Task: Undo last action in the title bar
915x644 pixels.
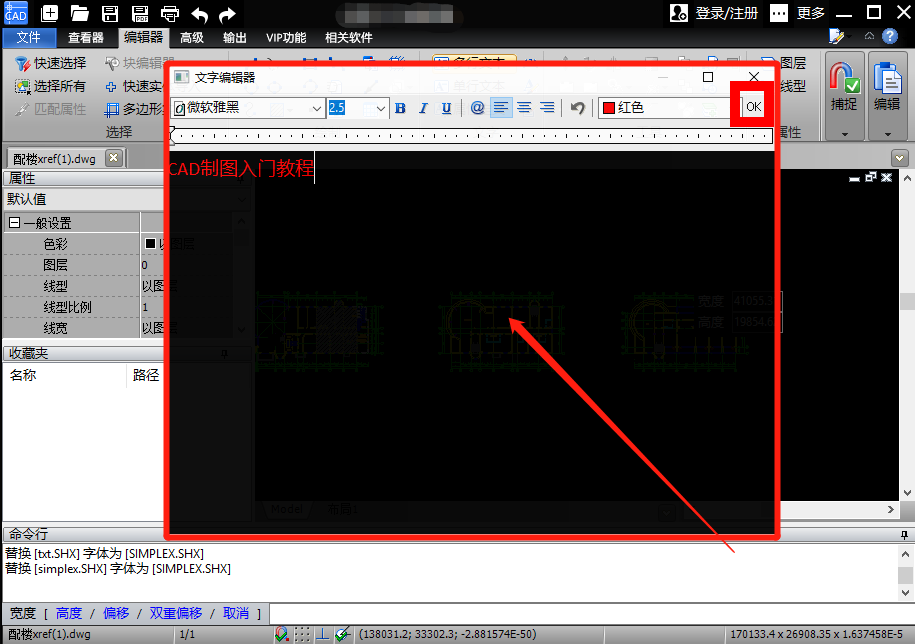Action: (200, 14)
